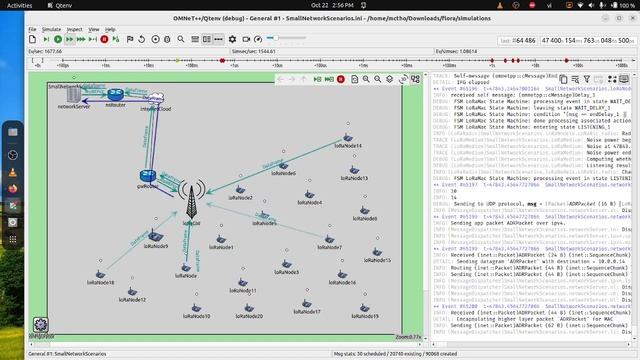This screenshot has width=640, height=360.
Task: Click the log pane horizontal scrollbar
Action: coord(531,344)
